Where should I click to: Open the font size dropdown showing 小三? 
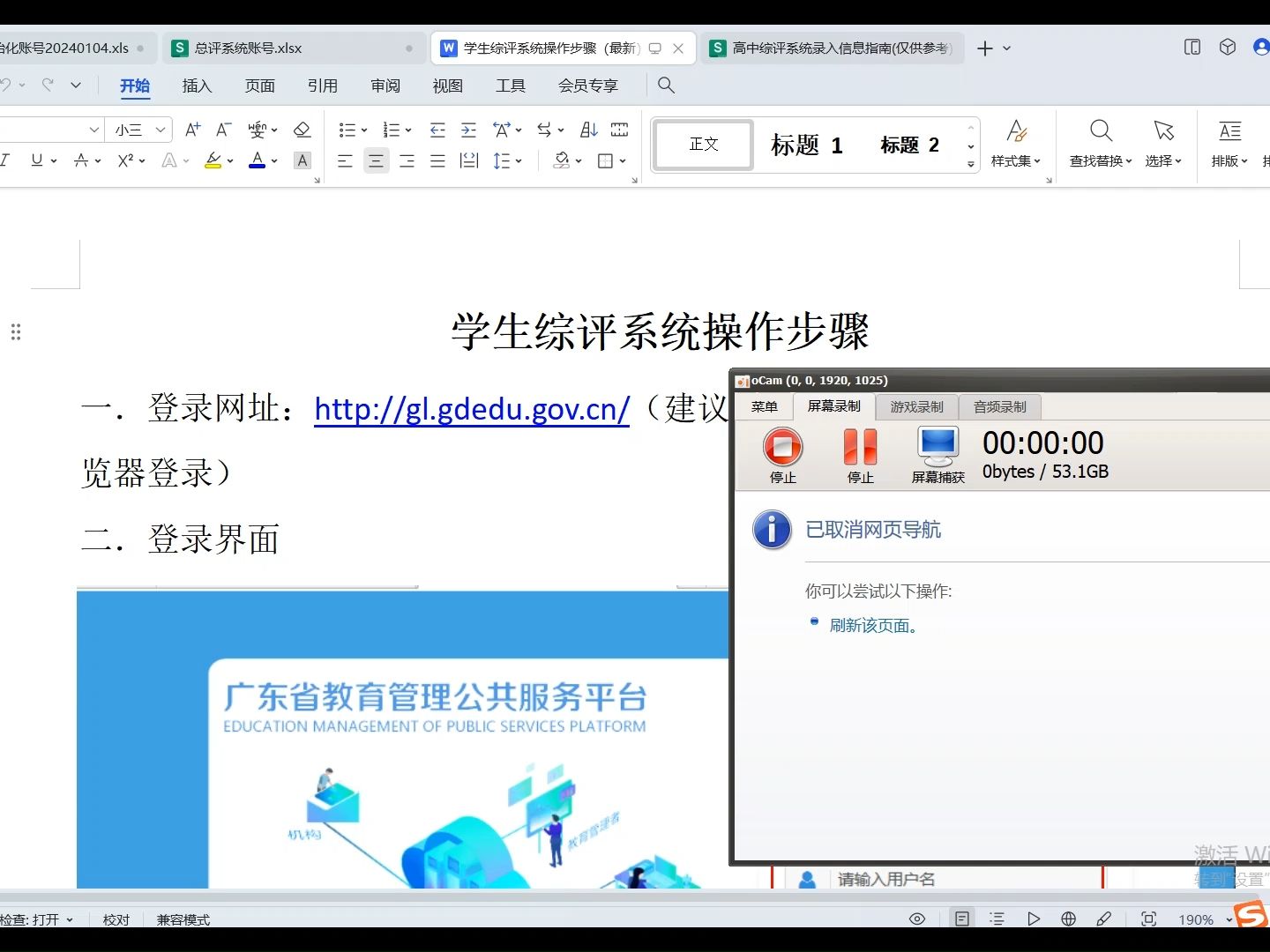click(x=132, y=130)
